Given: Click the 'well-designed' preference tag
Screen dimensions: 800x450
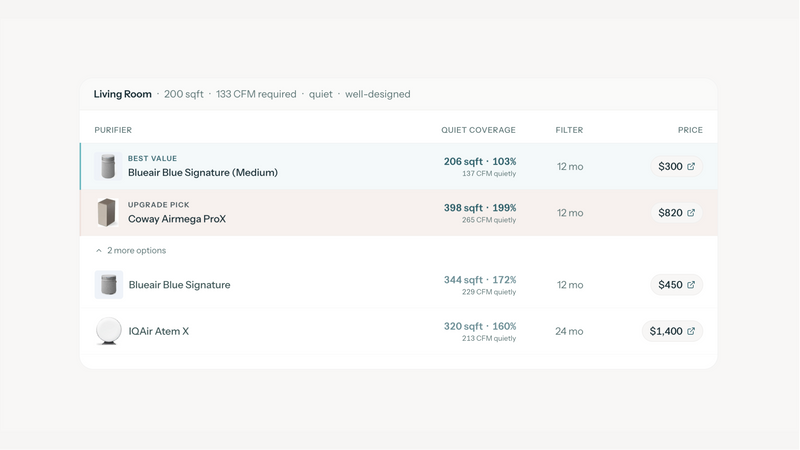Looking at the screenshot, I should pyautogui.click(x=378, y=94).
